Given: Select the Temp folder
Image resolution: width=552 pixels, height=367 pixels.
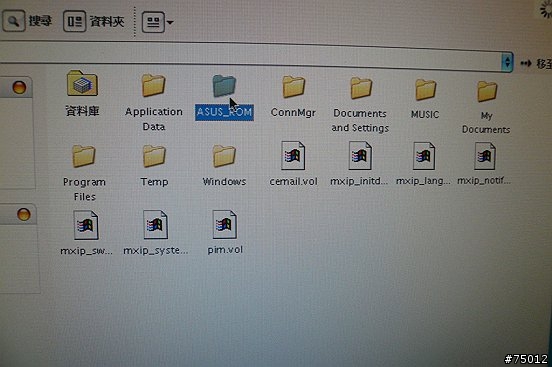Looking at the screenshot, I should [x=154, y=156].
